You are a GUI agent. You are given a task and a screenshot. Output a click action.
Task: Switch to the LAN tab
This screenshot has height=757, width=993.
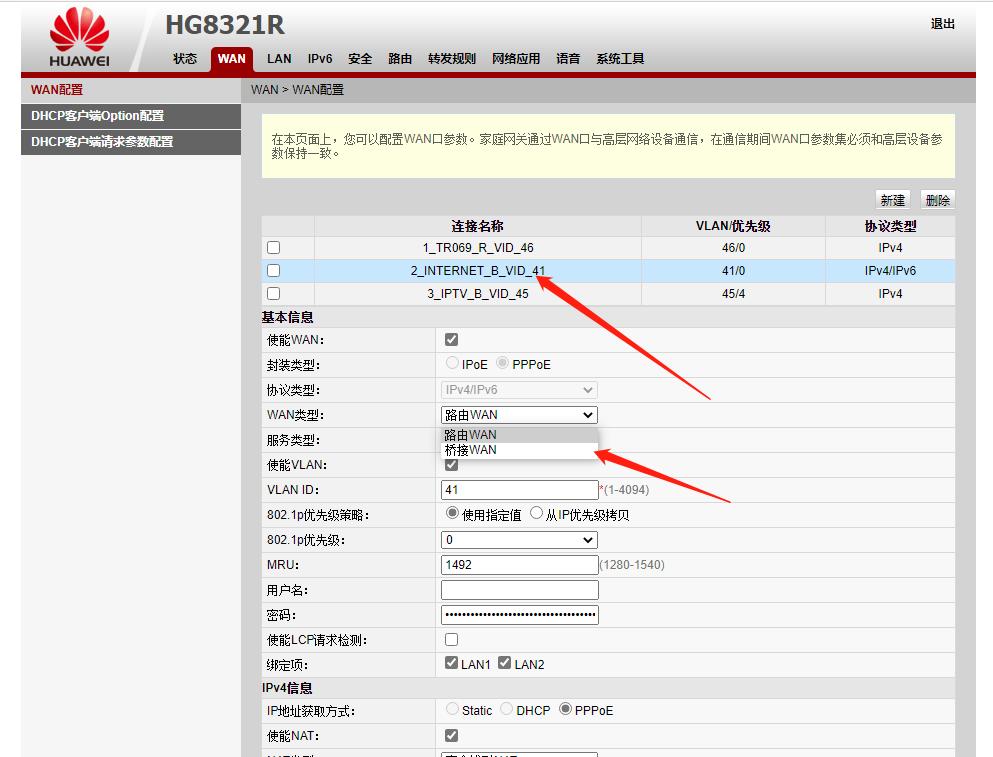pos(279,58)
